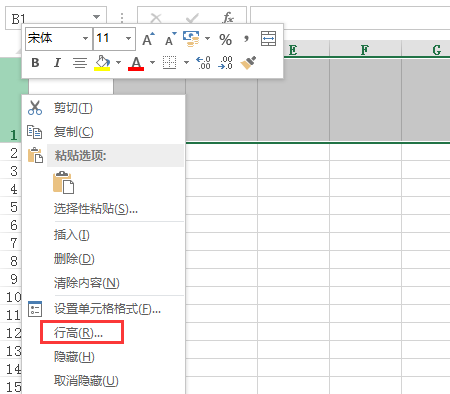Viewport: 450px width, 394px height.
Task: Increase decimal places
Action: coord(203,63)
